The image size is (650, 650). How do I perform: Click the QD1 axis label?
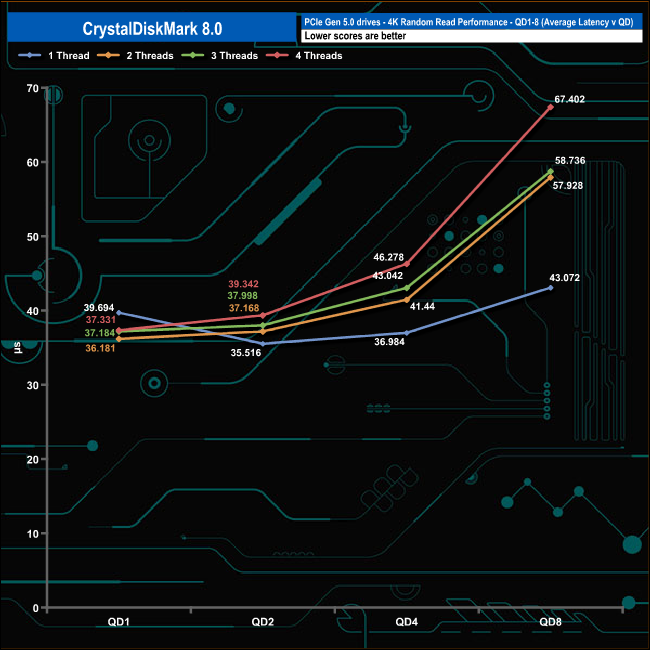click(119, 621)
